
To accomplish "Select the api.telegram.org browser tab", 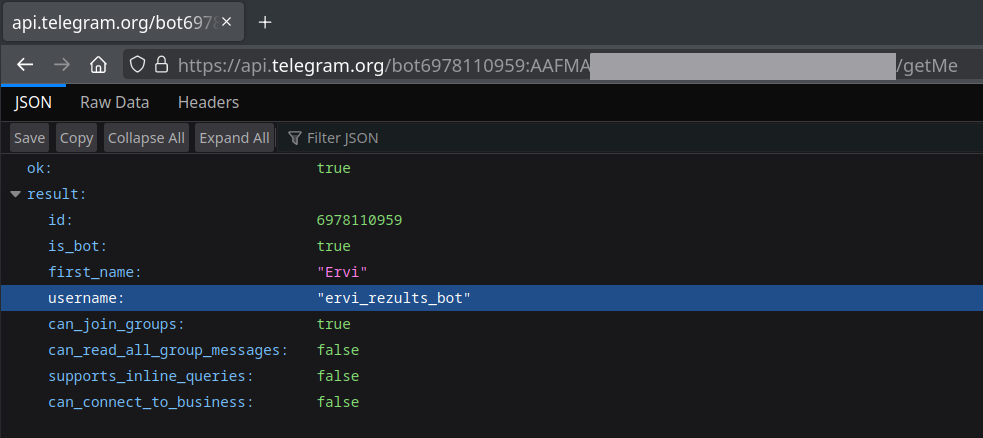I will point(124,22).
